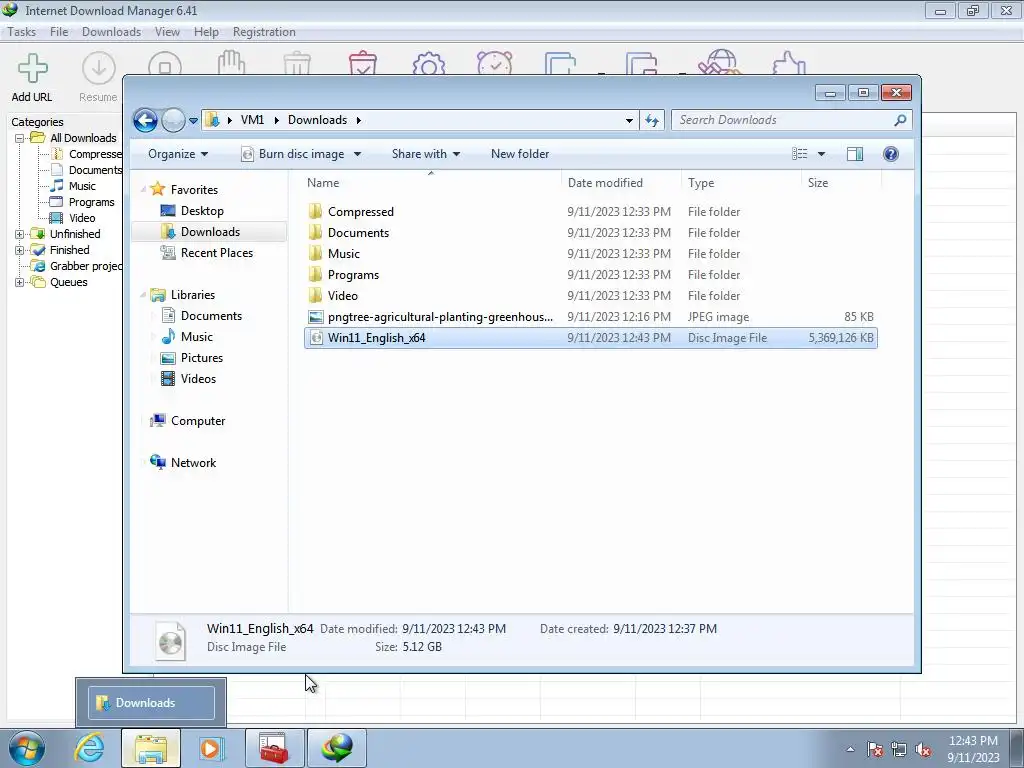The width and height of the screenshot is (1024, 768).
Task: Collapse the All Downloads category tree
Action: pyautogui.click(x=20, y=138)
